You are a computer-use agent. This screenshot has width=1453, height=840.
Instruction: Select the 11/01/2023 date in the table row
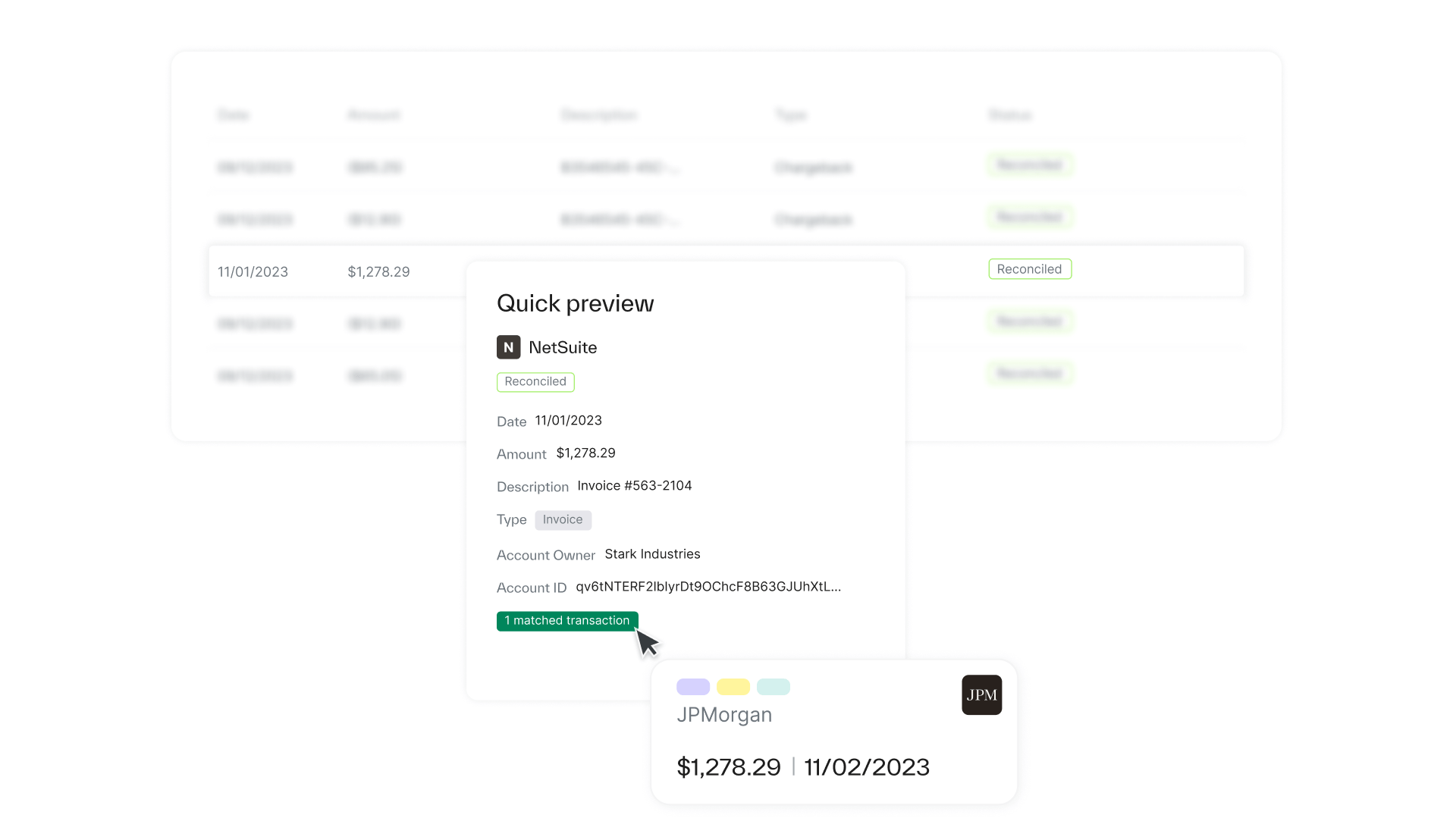pos(253,272)
